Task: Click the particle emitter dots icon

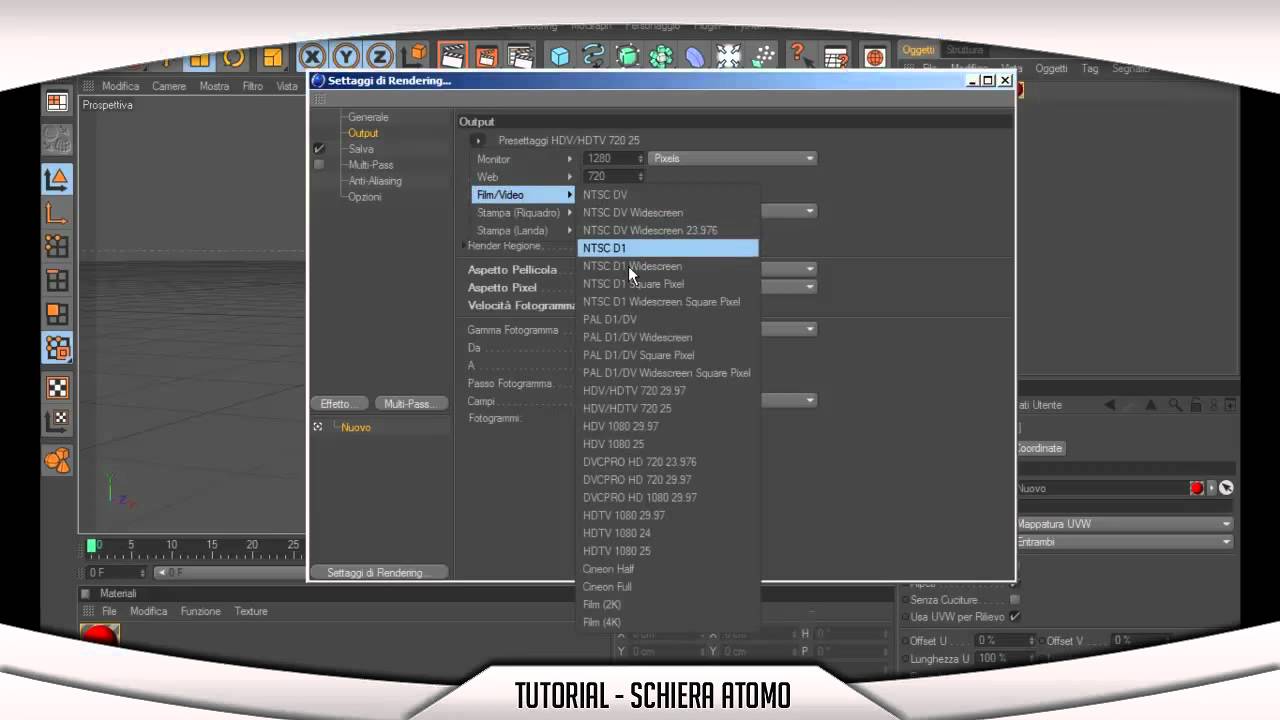Action: point(763,57)
